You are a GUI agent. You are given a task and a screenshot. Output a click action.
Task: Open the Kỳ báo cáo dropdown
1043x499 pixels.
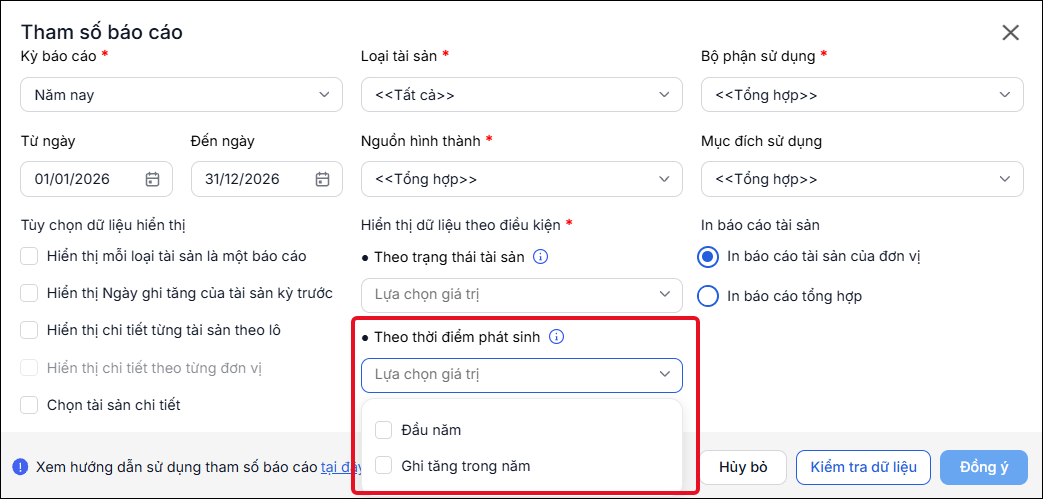pyautogui.click(x=182, y=94)
